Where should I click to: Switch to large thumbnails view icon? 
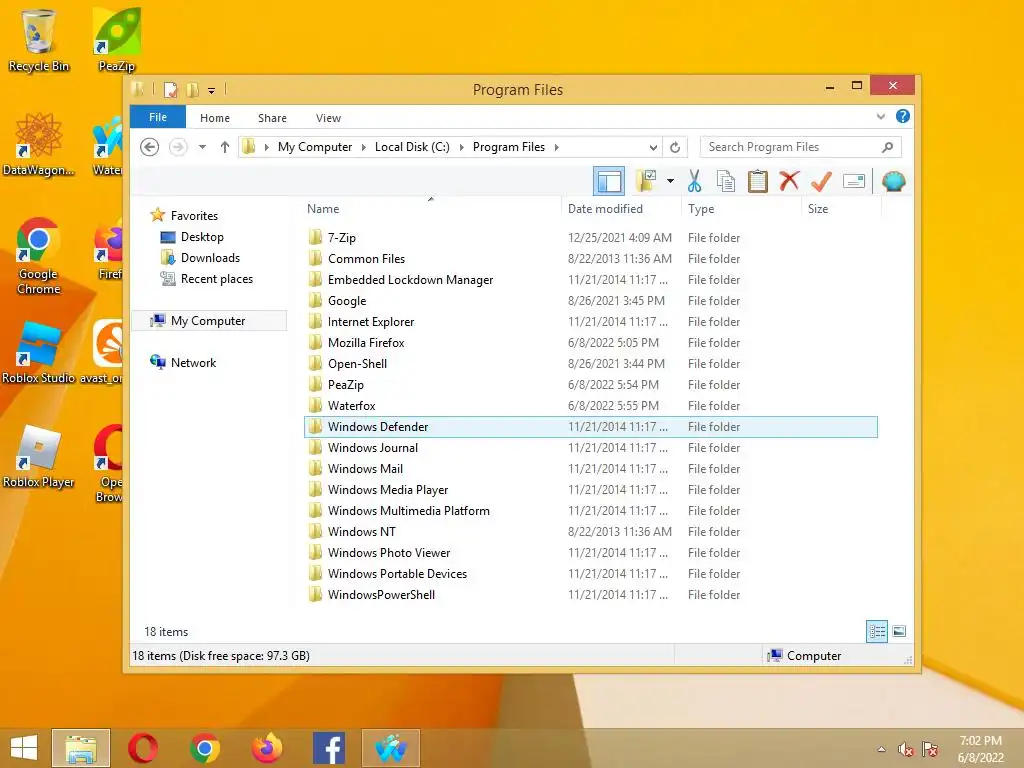(x=899, y=632)
